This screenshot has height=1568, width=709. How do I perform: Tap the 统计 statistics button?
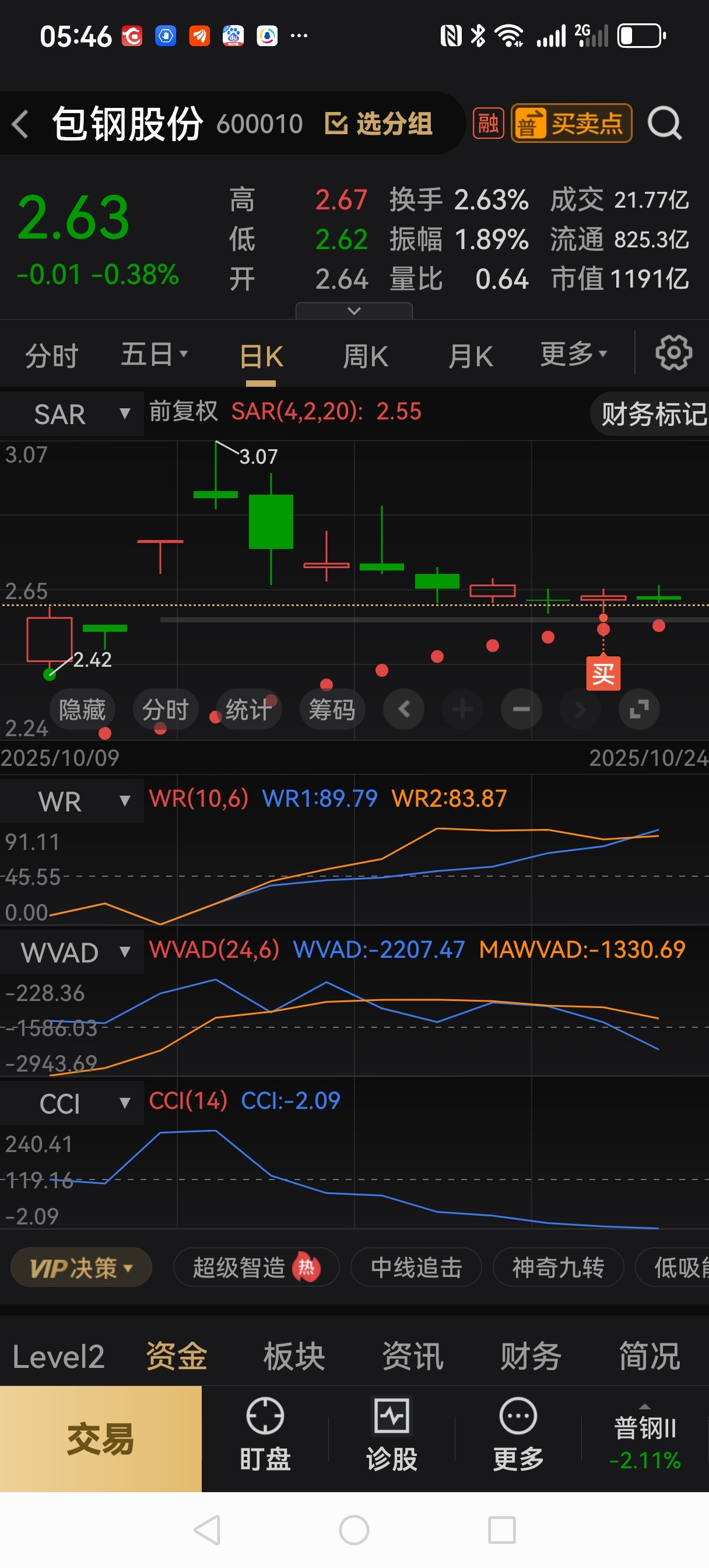tap(248, 710)
